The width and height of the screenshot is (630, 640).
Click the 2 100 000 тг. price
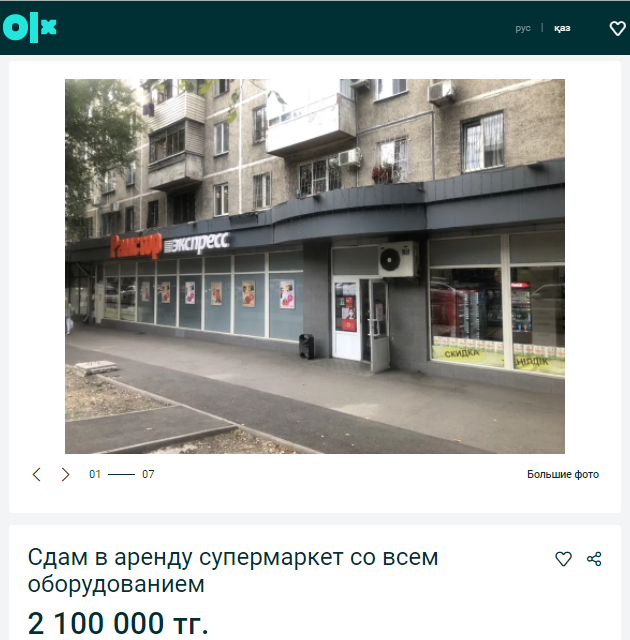point(118,623)
